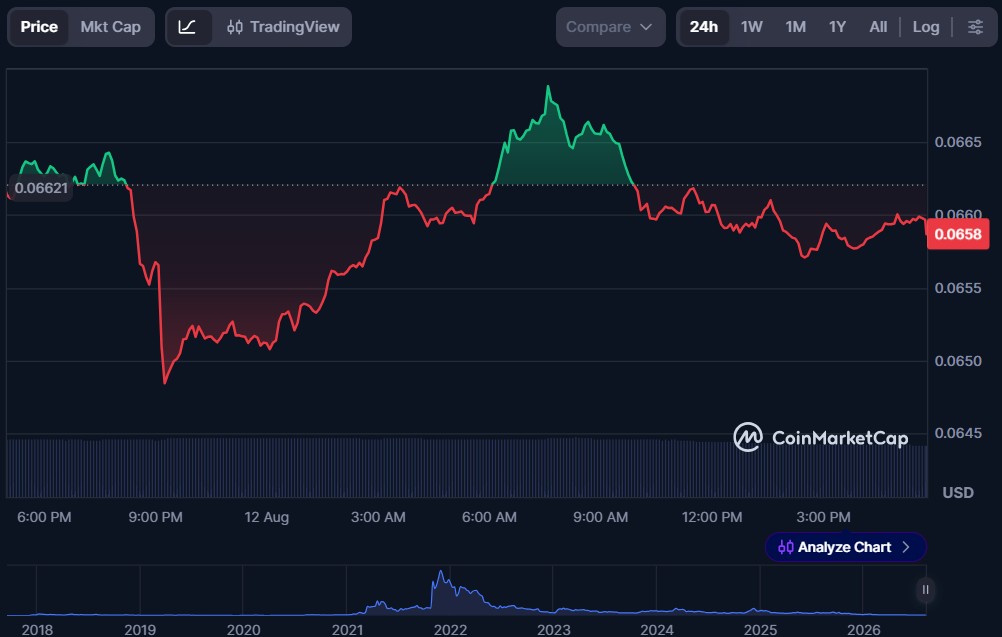Switch to the Mkt Cap tab

coord(111,27)
